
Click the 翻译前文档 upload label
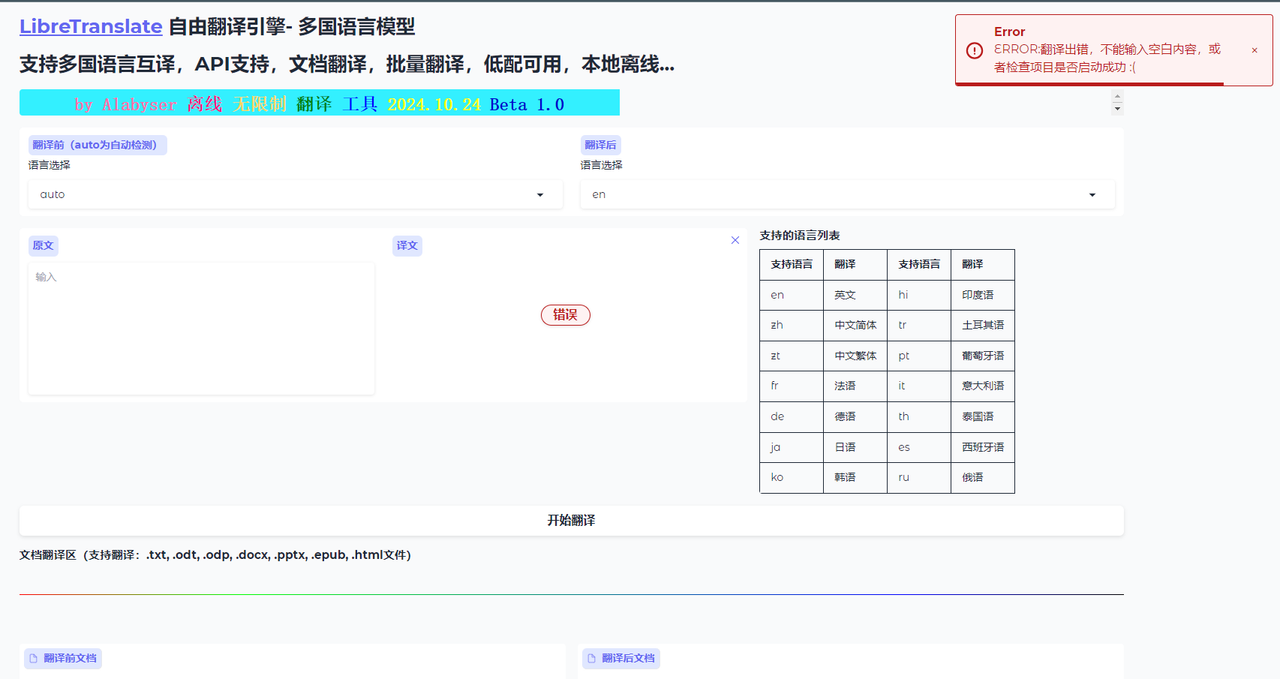tap(64, 658)
